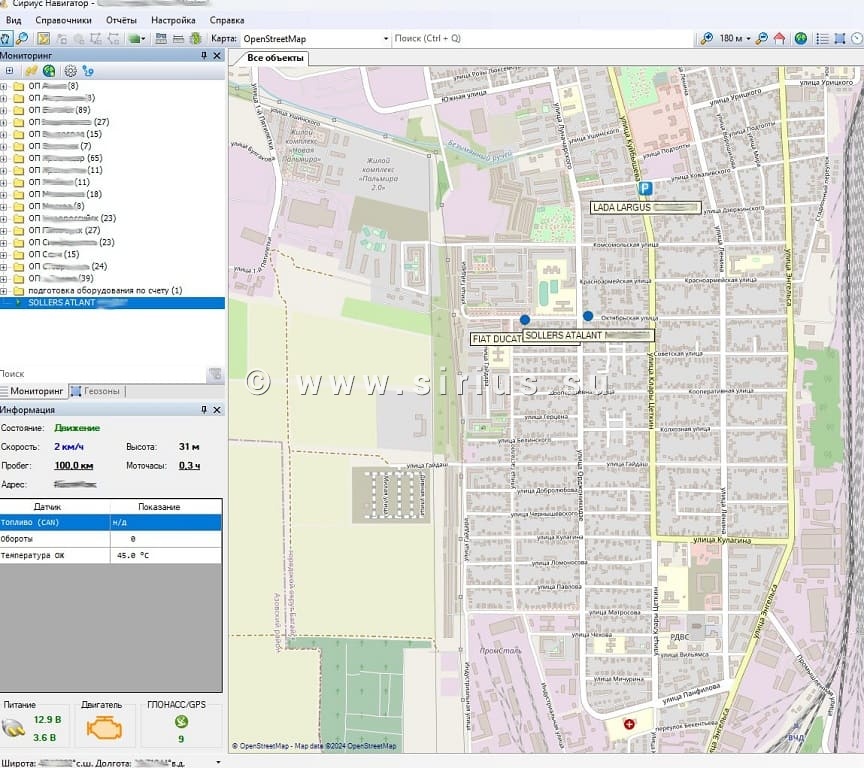Open the Отчёты menu
The width and height of the screenshot is (864, 768).
pyautogui.click(x=121, y=20)
